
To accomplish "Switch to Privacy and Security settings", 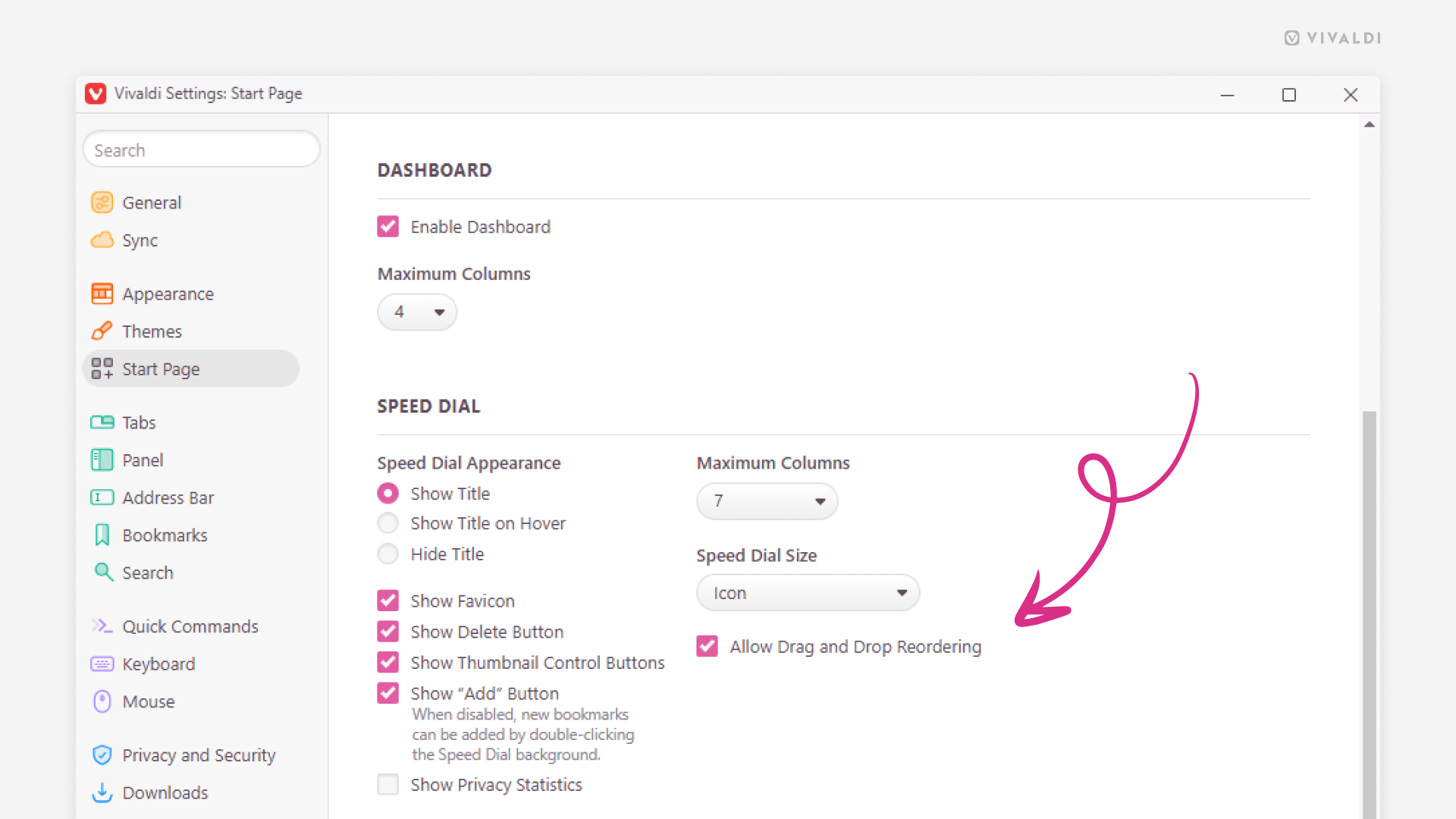I will tap(102, 755).
